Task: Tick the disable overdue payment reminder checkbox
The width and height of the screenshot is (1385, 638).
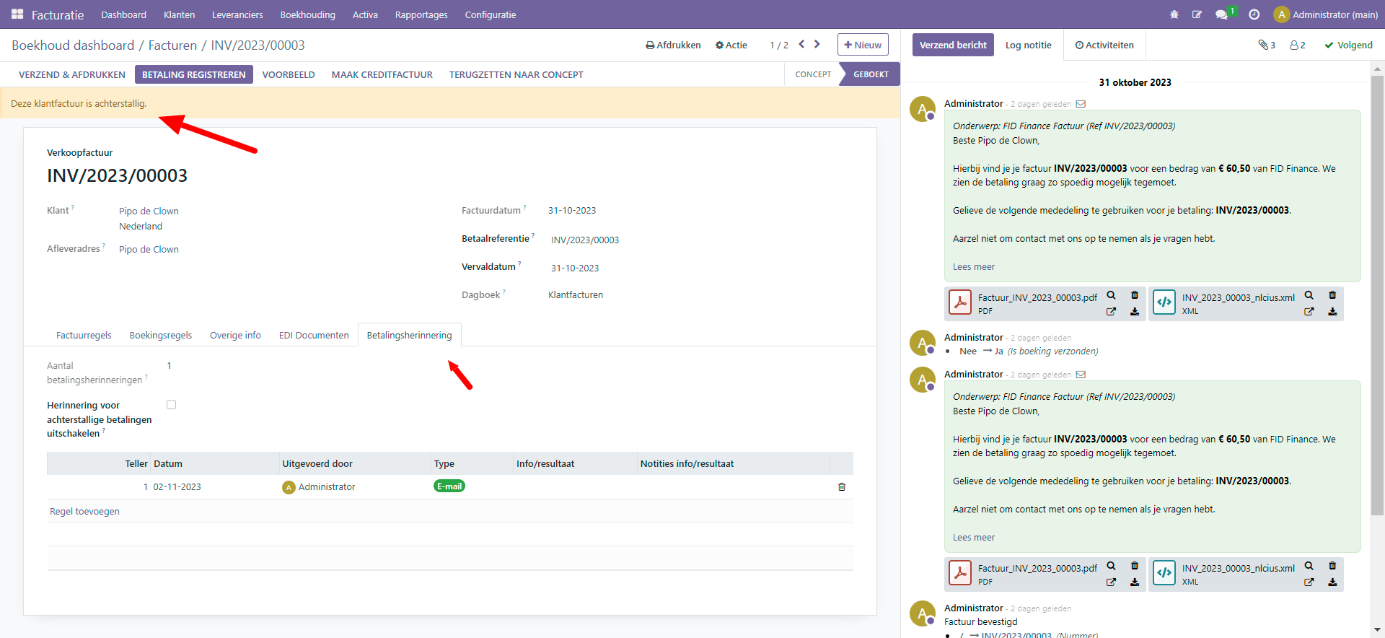Action: click(x=171, y=405)
